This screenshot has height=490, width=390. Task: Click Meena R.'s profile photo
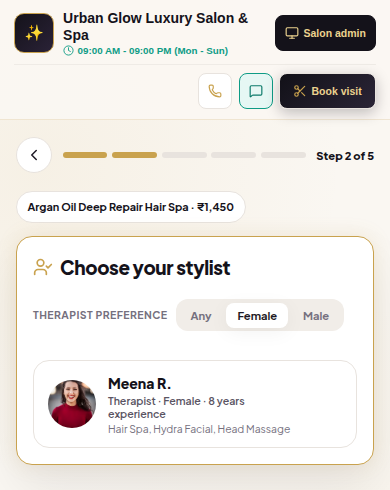[x=72, y=404]
